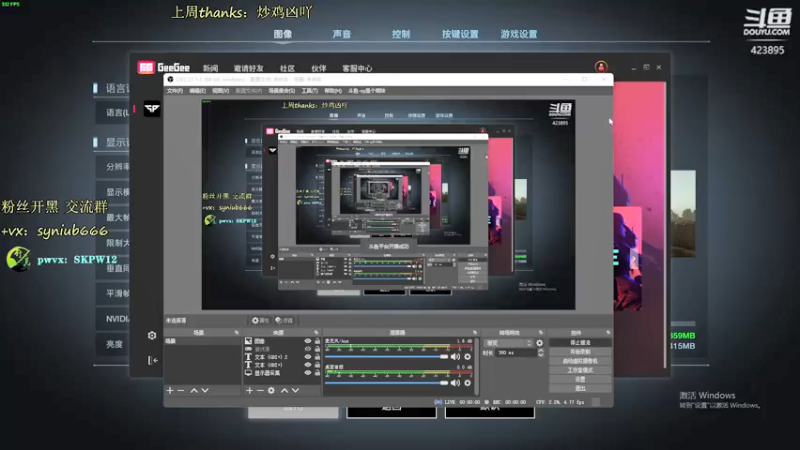
Task: Click the GeeGee user avatar icon
Action: tap(601, 67)
